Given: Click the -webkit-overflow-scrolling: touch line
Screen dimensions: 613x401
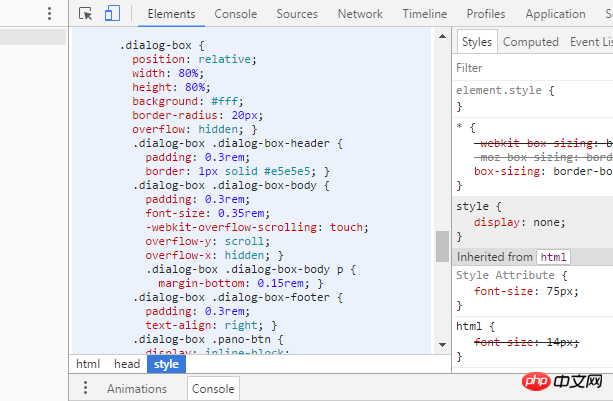Looking at the screenshot, I should pos(257,227).
